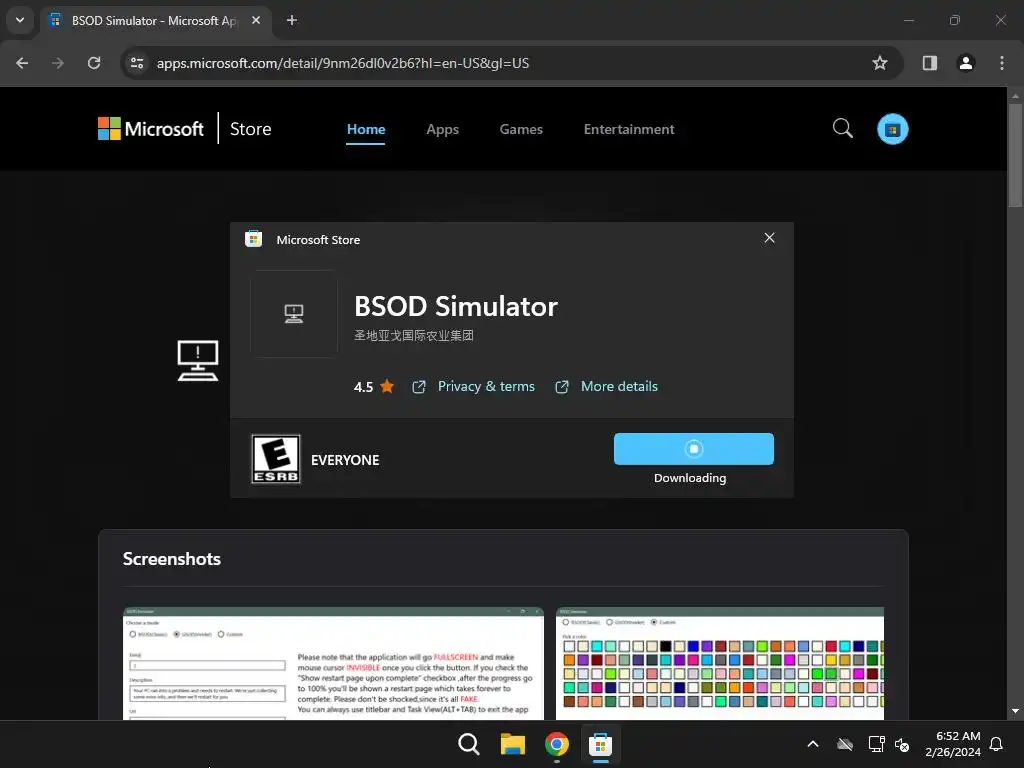Open the Store account avatar
The height and width of the screenshot is (768, 1024).
coord(892,129)
